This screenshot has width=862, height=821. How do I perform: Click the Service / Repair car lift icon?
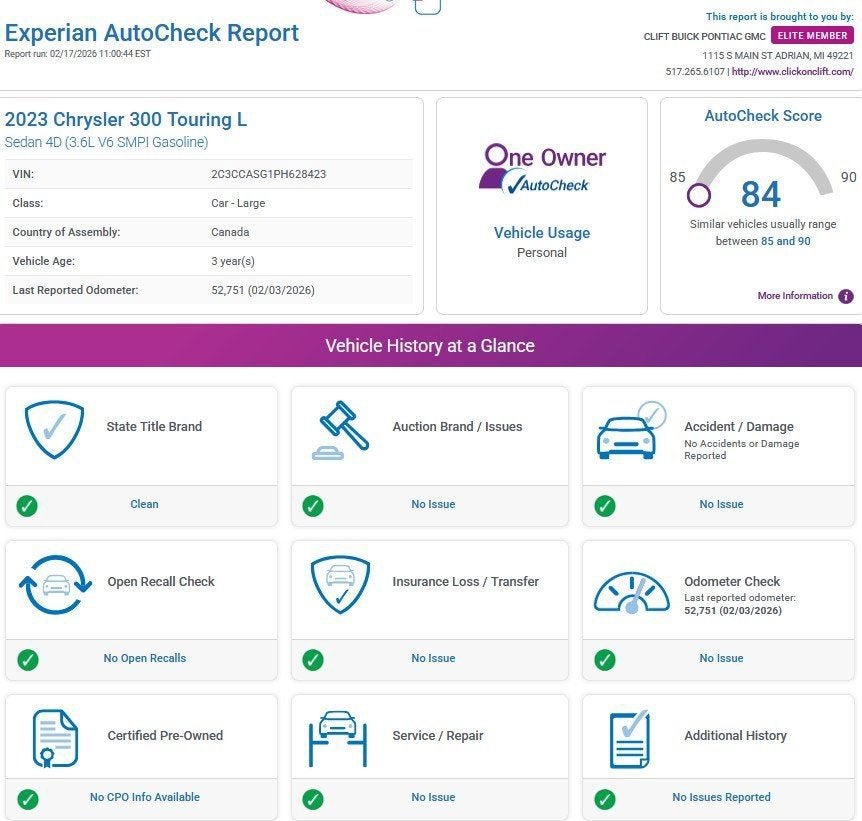tap(340, 738)
